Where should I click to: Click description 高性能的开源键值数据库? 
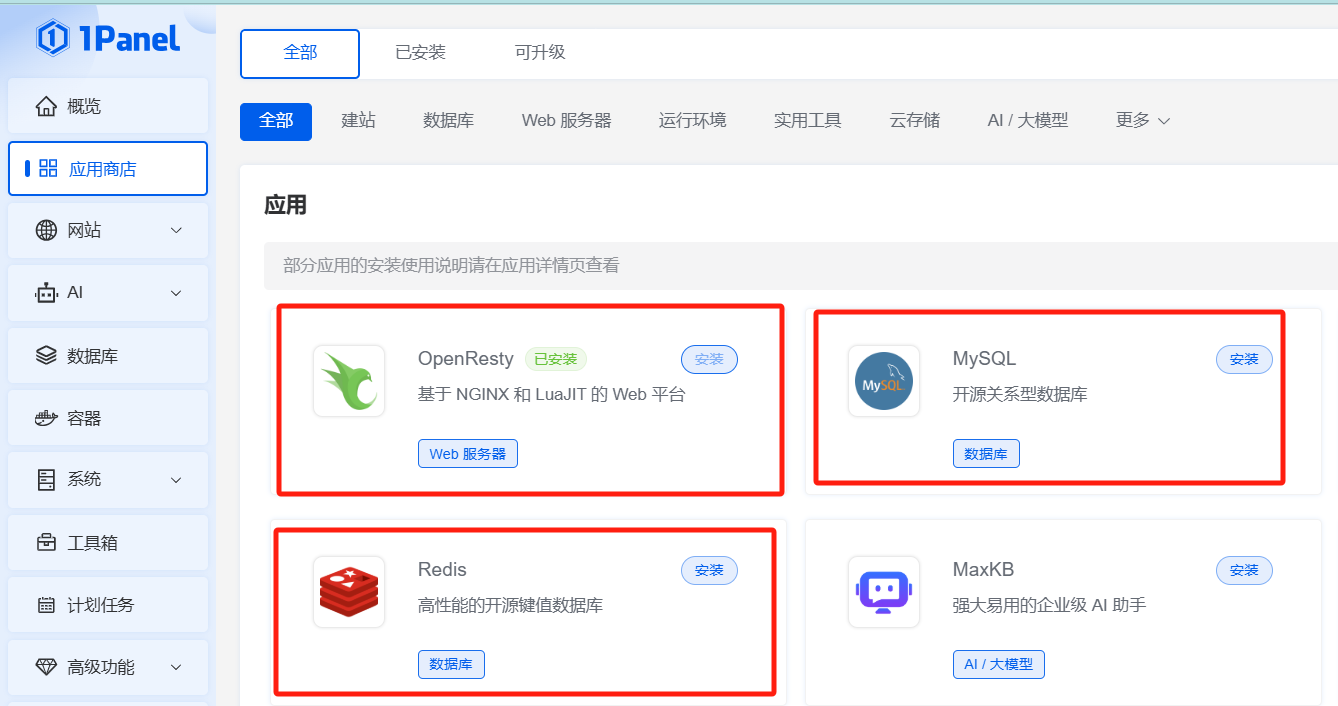coord(510,606)
